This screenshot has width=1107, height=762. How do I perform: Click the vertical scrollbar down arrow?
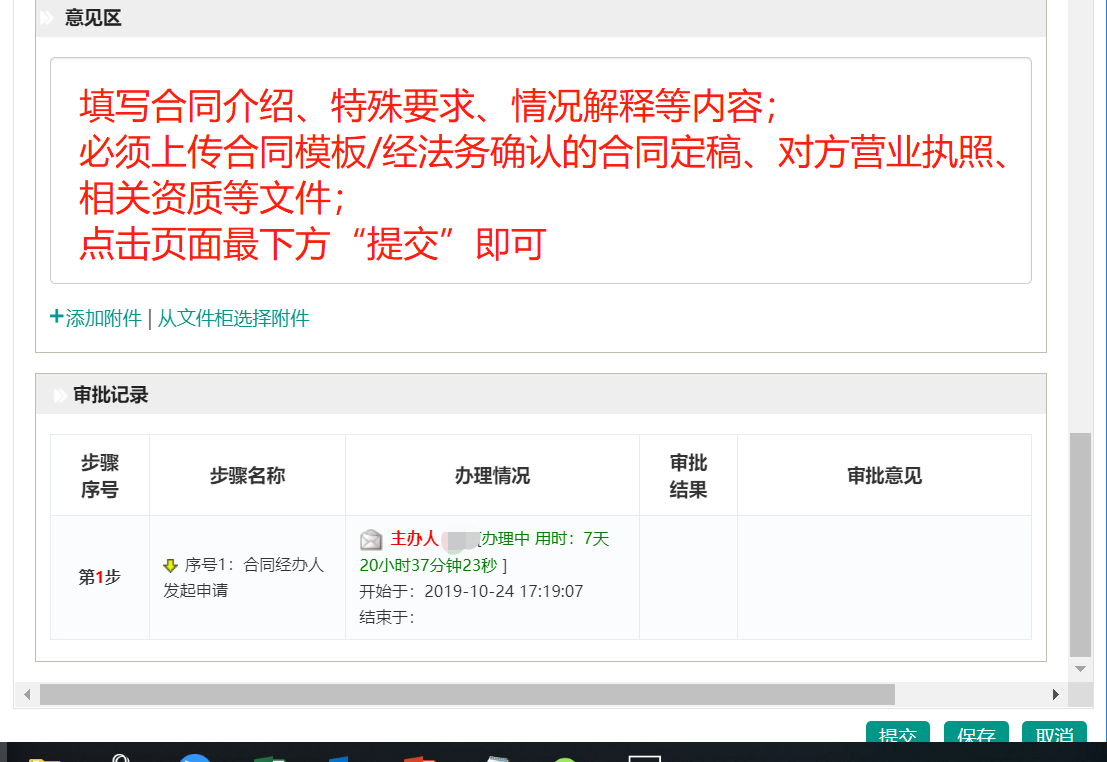pos(1080,668)
